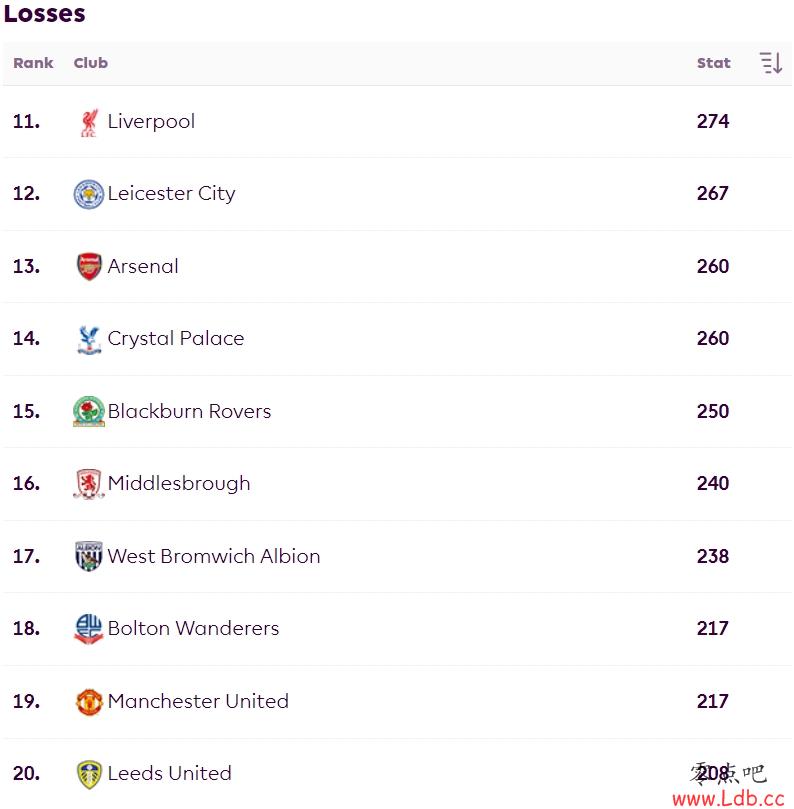Open the Liverpool club name link
Screen dimensions: 794x809
151,122
